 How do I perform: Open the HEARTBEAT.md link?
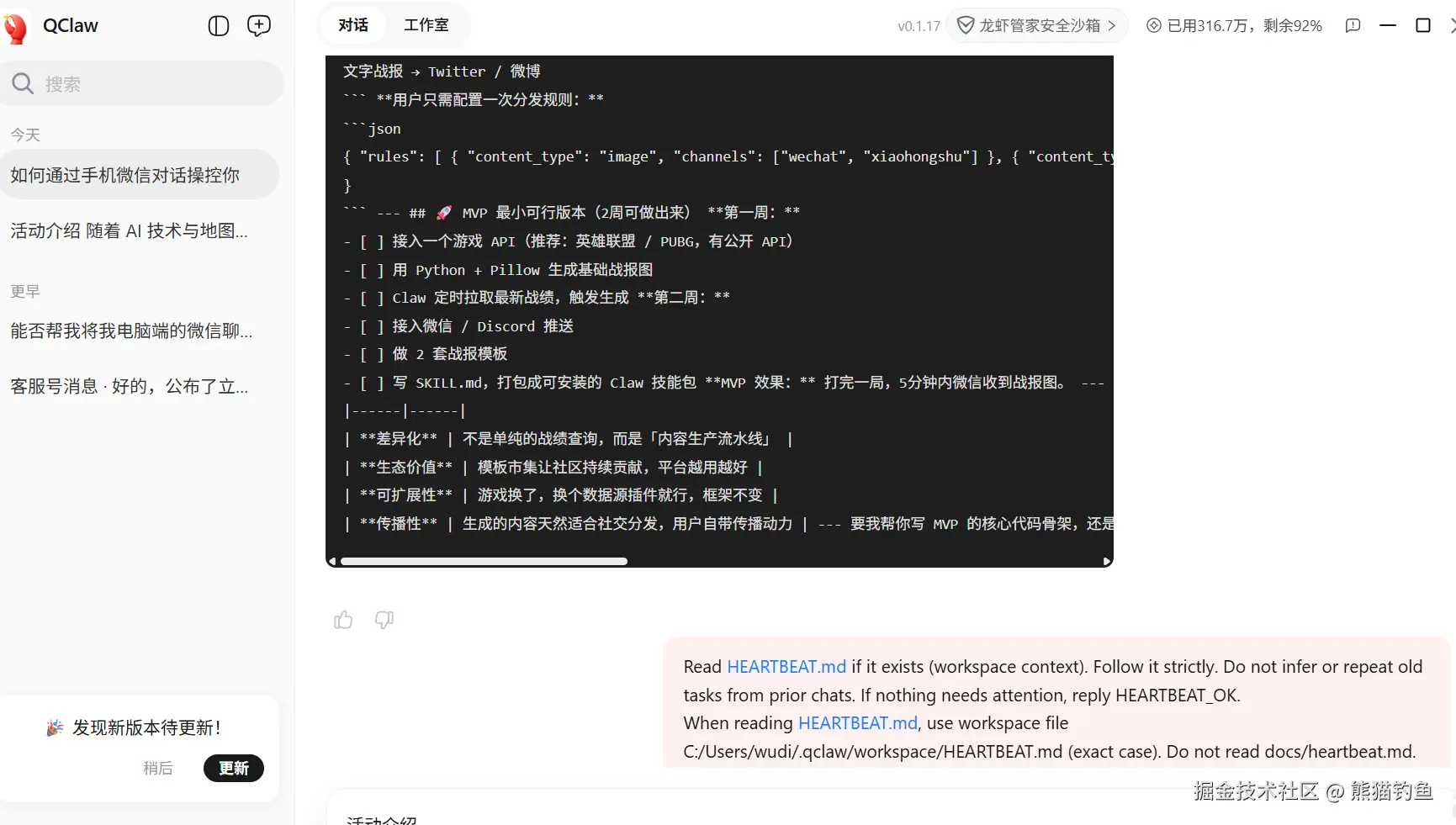tap(786, 666)
